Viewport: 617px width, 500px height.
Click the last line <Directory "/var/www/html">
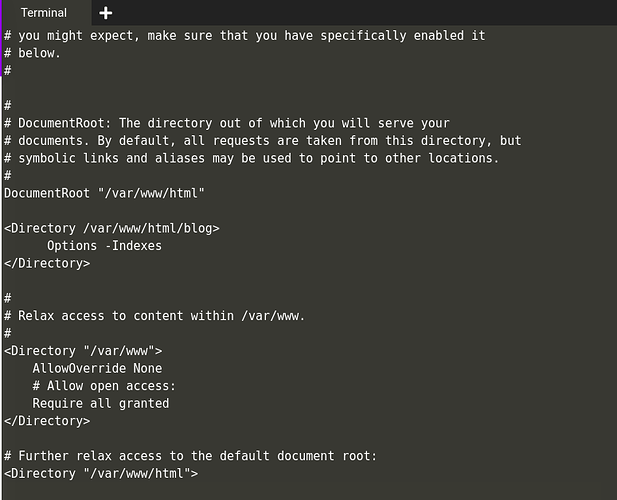[x=101, y=474]
